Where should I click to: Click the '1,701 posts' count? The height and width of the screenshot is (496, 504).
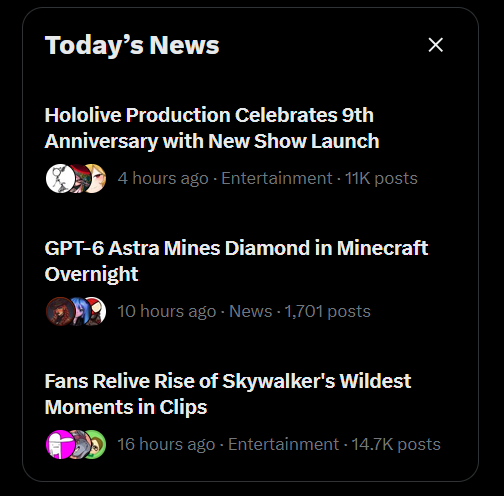pyautogui.click(x=327, y=311)
